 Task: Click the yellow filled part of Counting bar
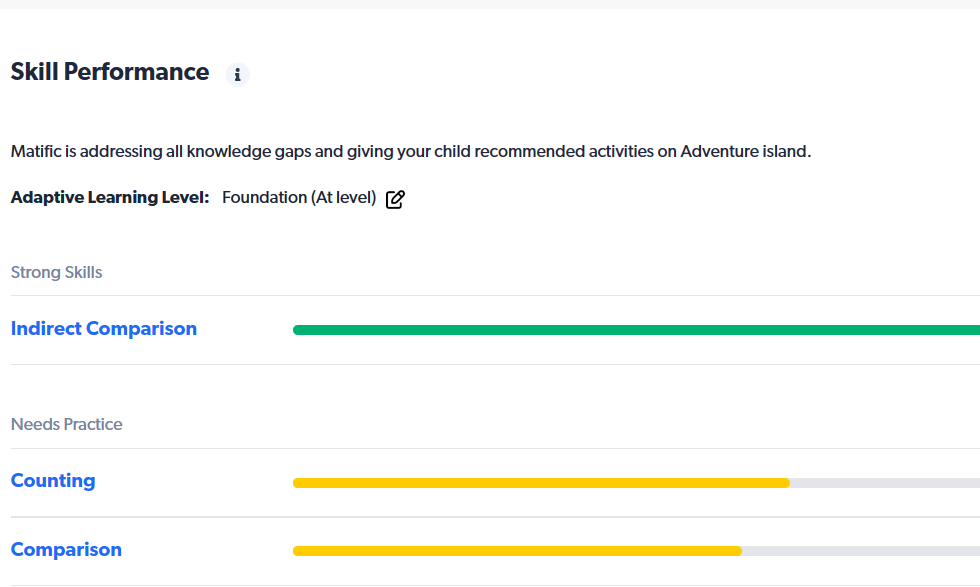tap(540, 483)
